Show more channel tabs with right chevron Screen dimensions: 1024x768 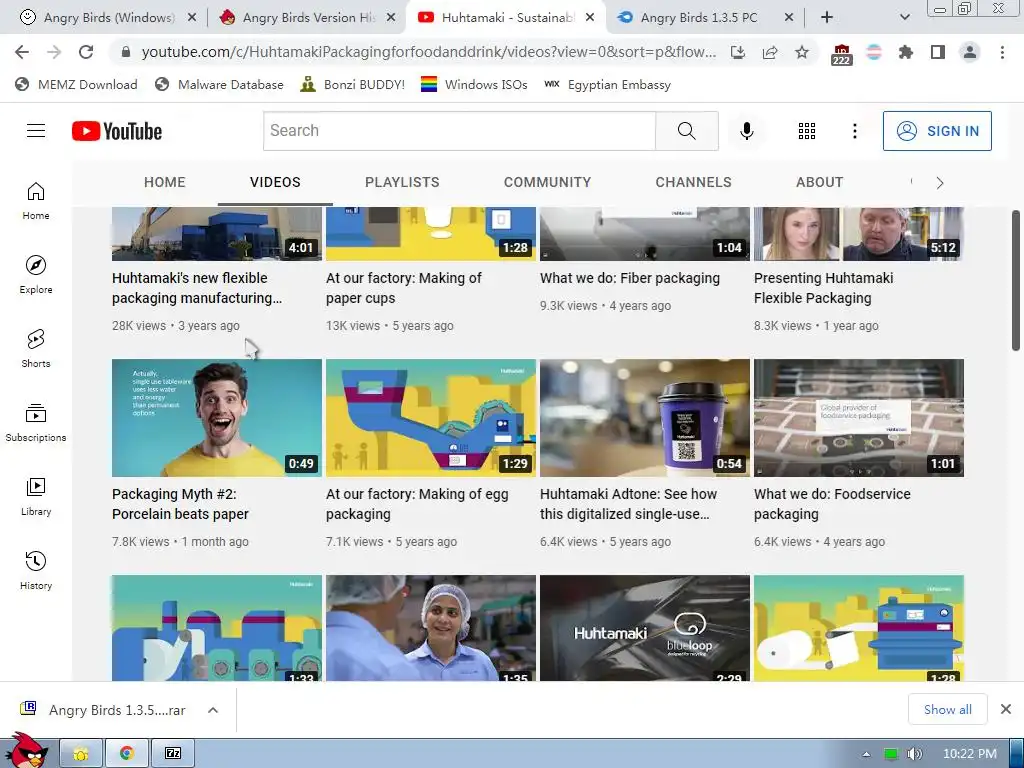tap(940, 183)
